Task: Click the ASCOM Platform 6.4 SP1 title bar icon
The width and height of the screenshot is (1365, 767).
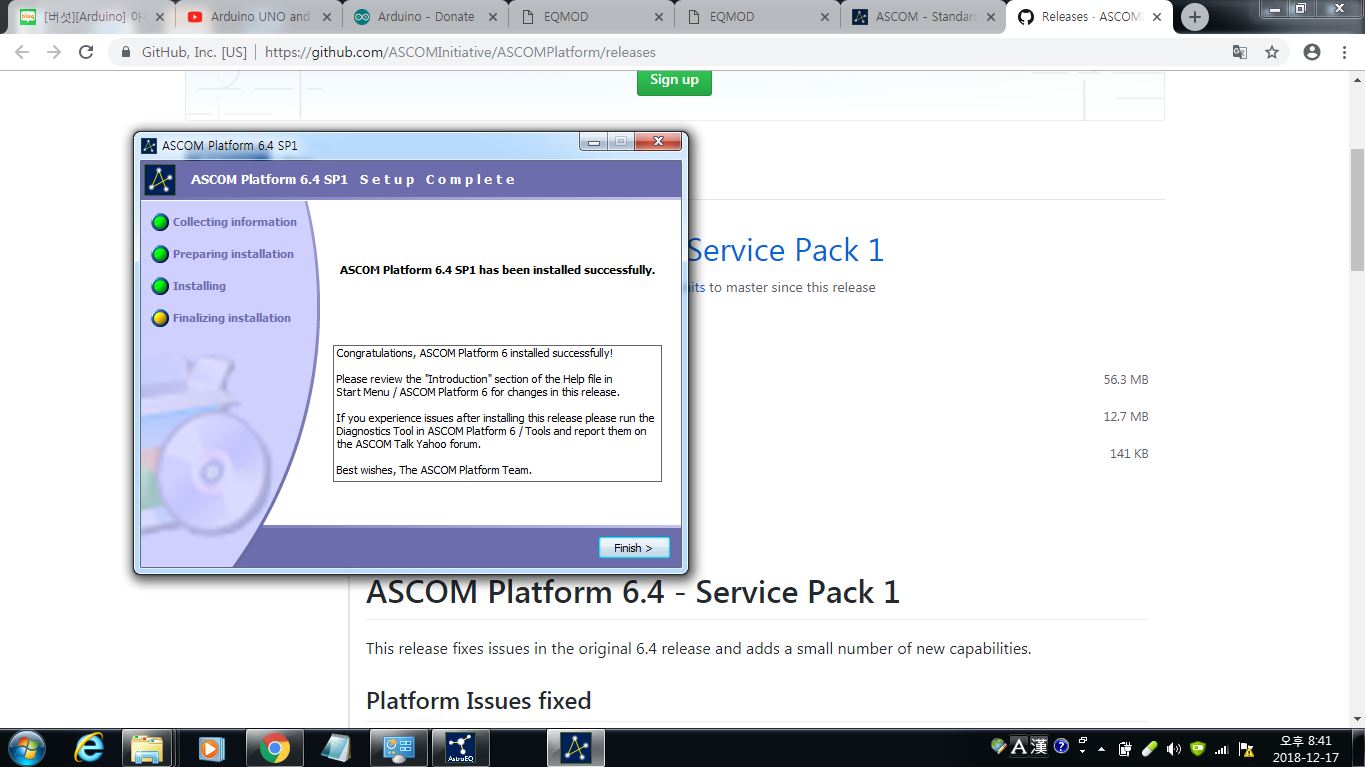Action: pyautogui.click(x=149, y=145)
